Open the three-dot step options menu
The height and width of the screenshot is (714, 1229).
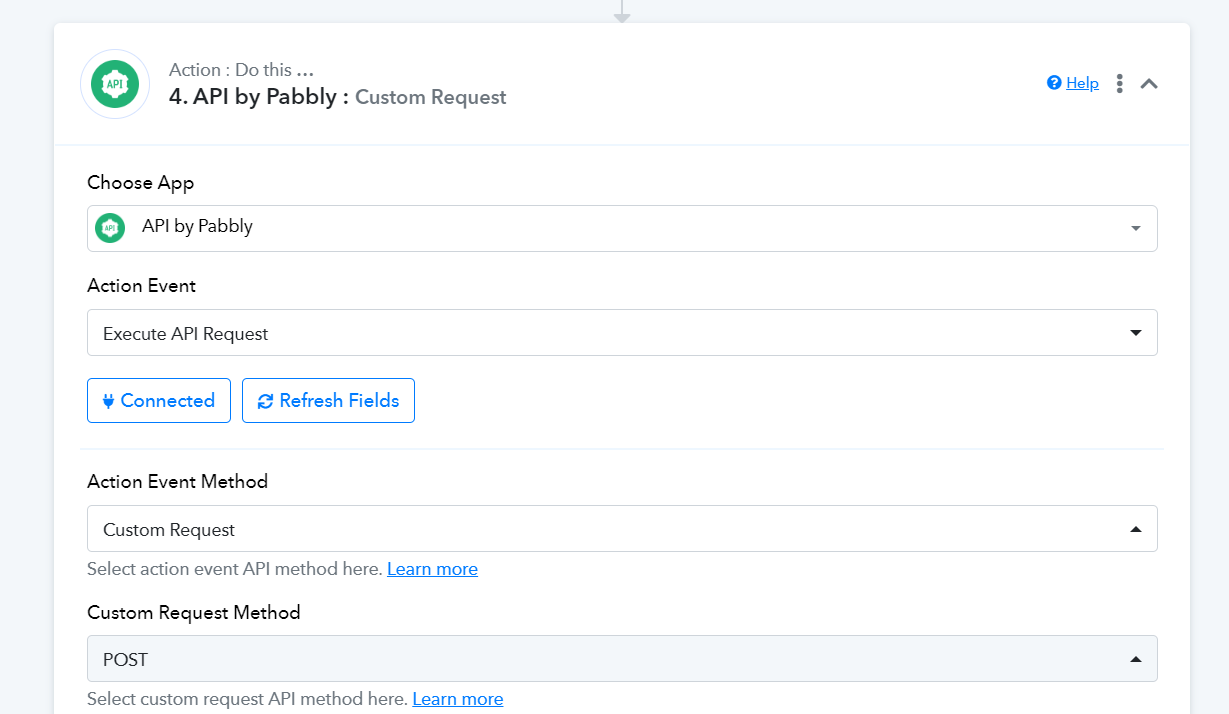(x=1120, y=84)
